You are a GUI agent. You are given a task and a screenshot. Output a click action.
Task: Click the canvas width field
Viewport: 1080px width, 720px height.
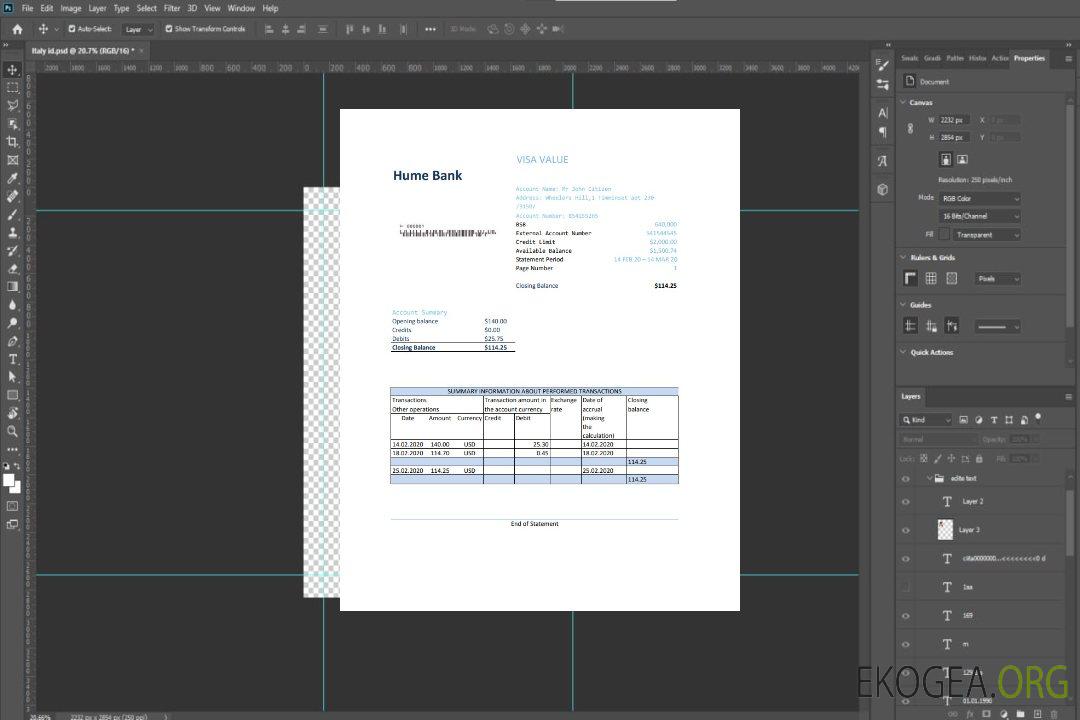click(955, 120)
